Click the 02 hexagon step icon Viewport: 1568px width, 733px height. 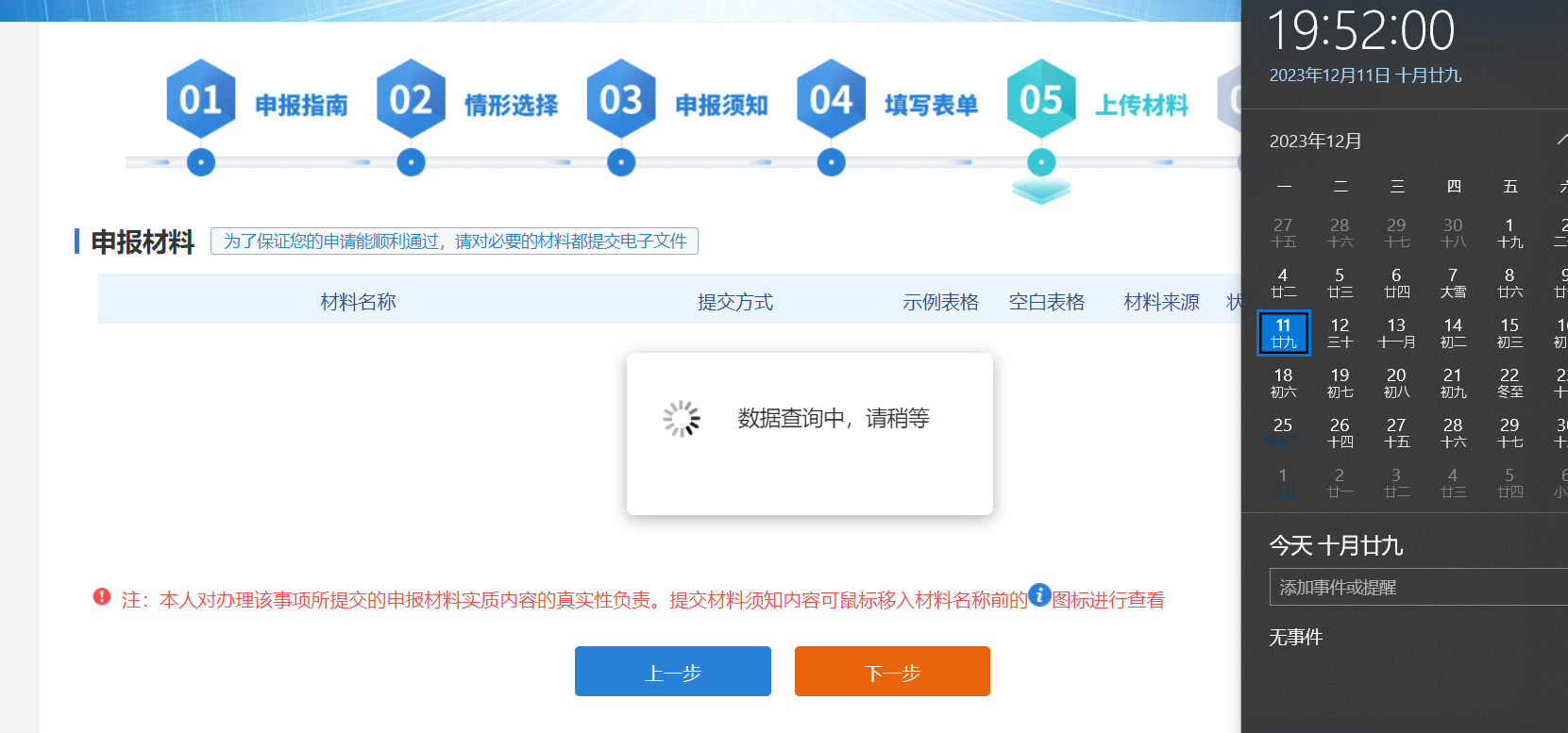click(411, 99)
